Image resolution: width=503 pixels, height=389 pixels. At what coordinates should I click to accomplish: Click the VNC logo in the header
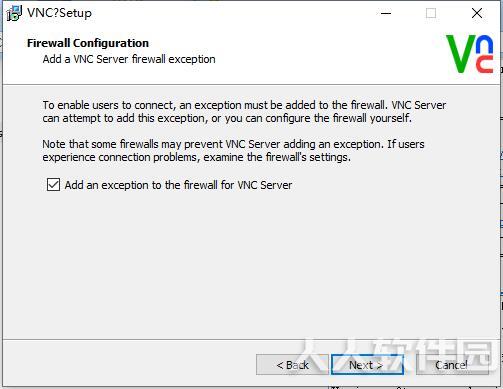click(x=470, y=54)
